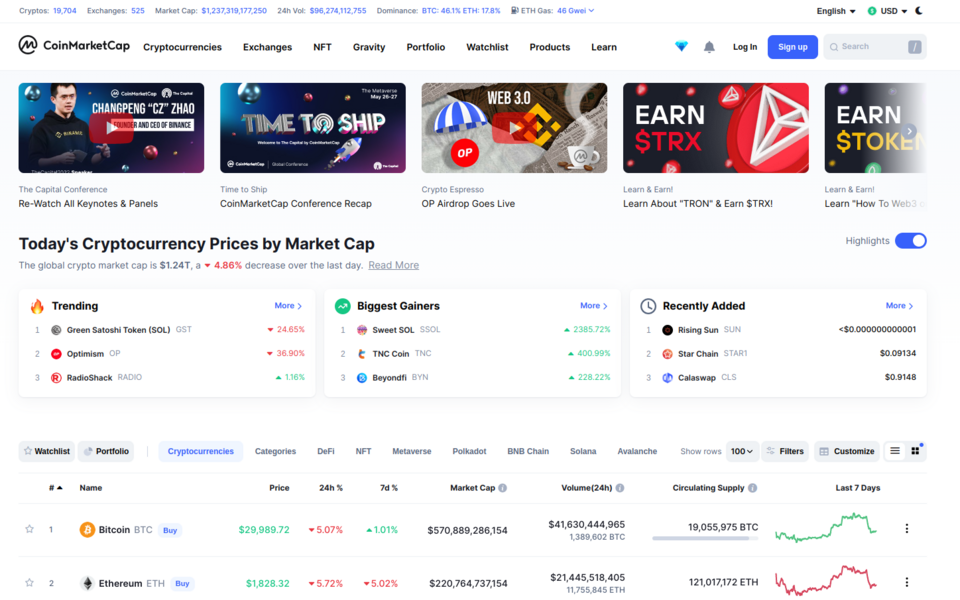Viewport: 960px width, 600px height.
Task: Open the Portfolio button above table
Action: tap(106, 451)
